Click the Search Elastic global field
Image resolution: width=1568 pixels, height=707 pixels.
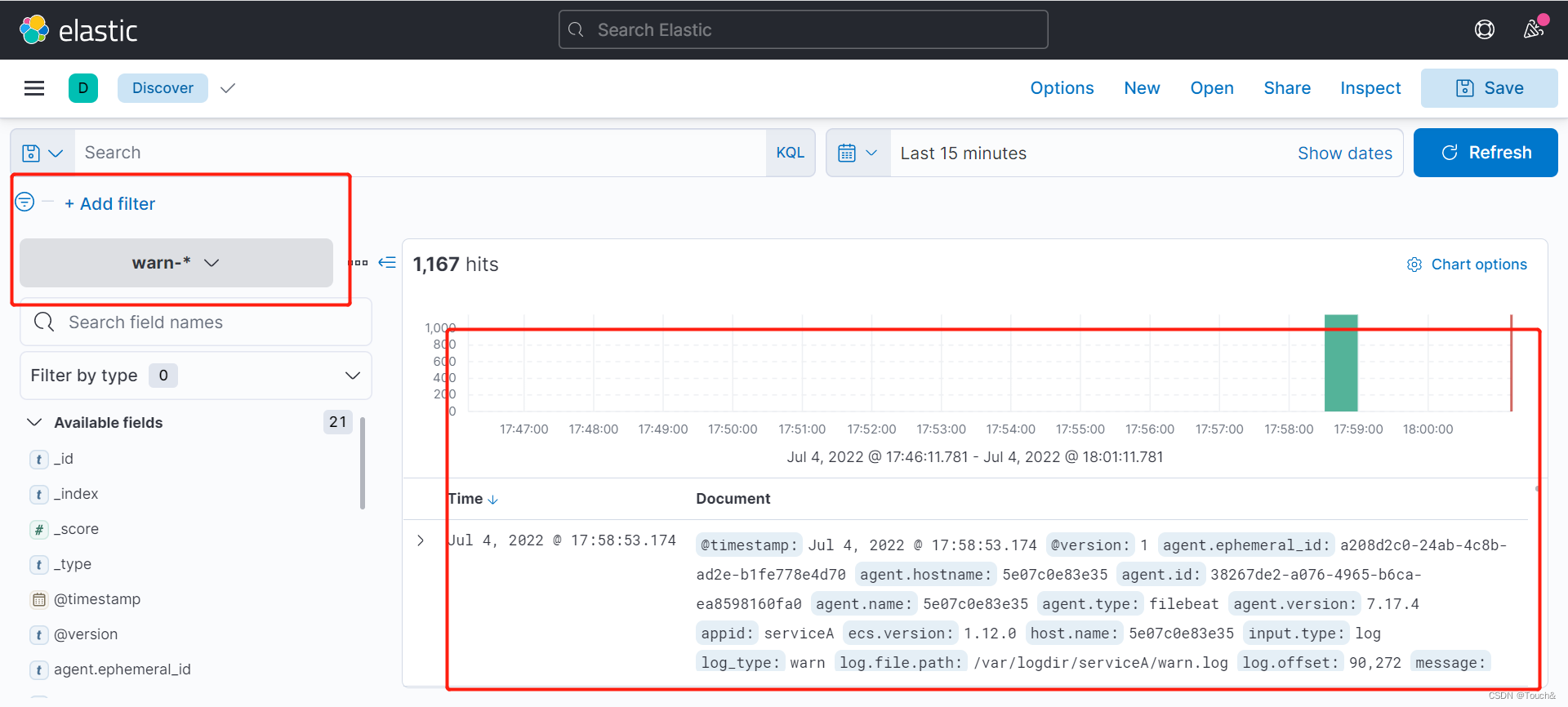coord(804,30)
